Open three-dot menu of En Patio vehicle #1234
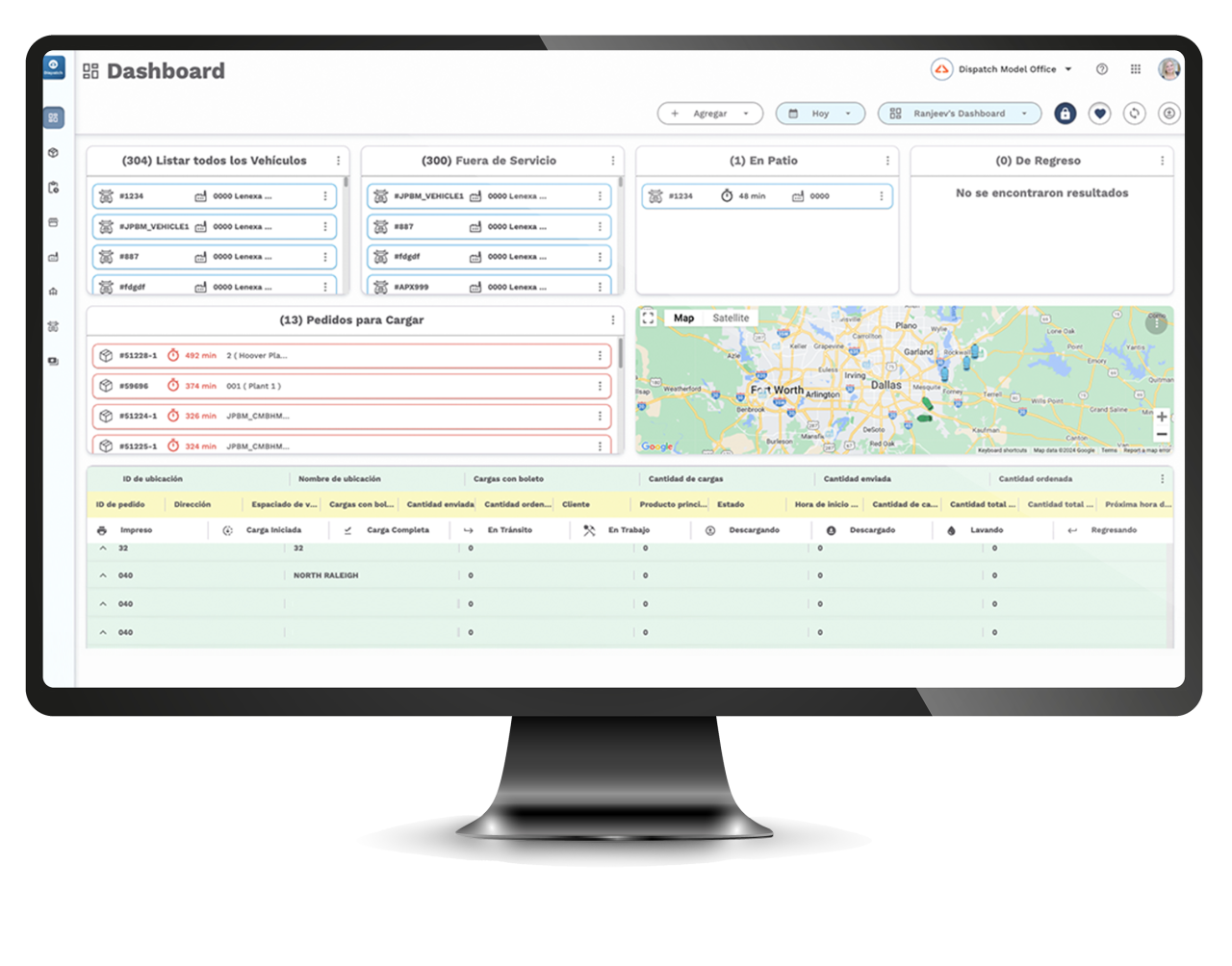This screenshot has height=966, width=1232. pyautogui.click(x=881, y=196)
